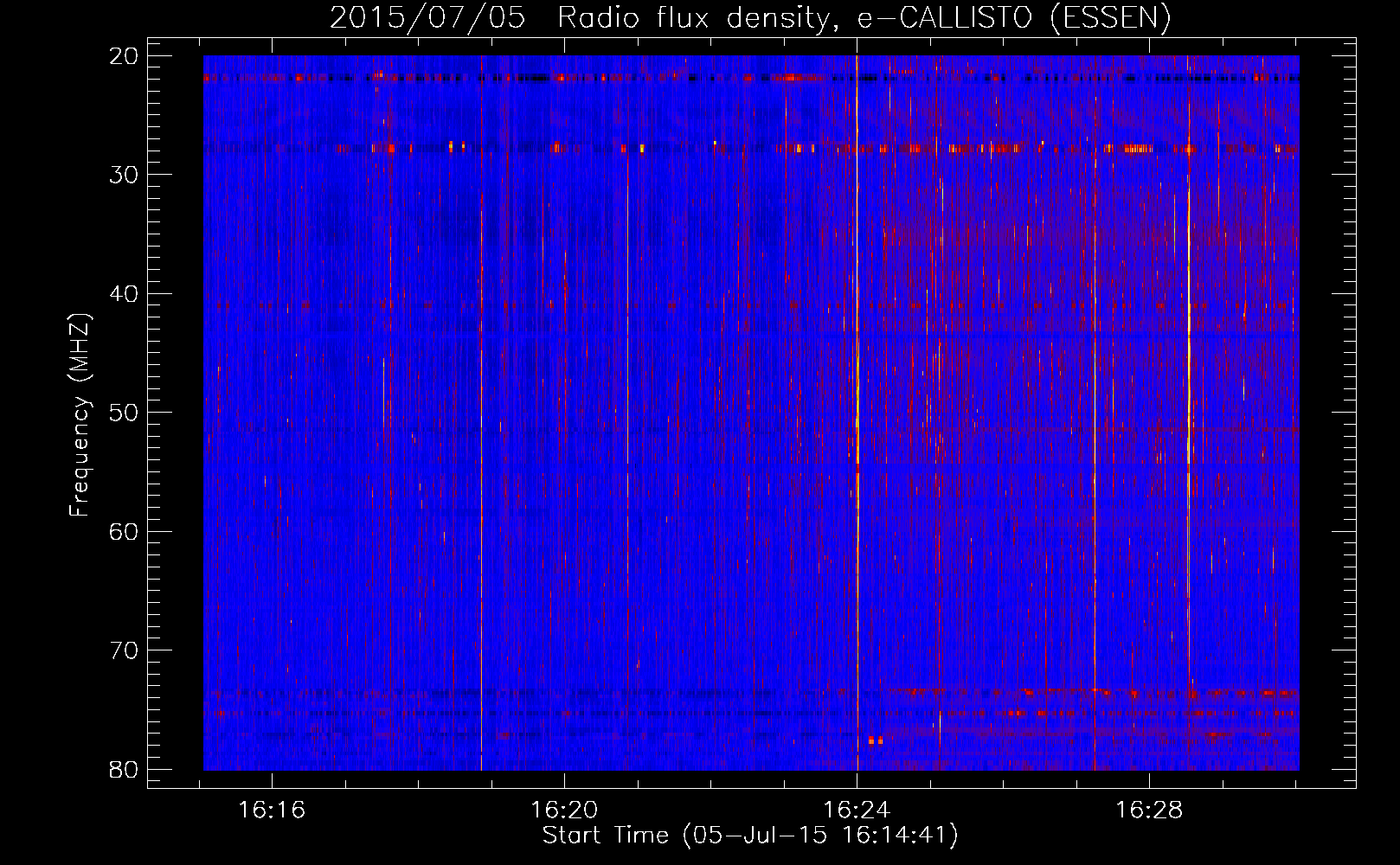This screenshot has width=1400, height=865.
Task: Click the yellow vertical line after 16:28
Action: click(x=1188, y=413)
